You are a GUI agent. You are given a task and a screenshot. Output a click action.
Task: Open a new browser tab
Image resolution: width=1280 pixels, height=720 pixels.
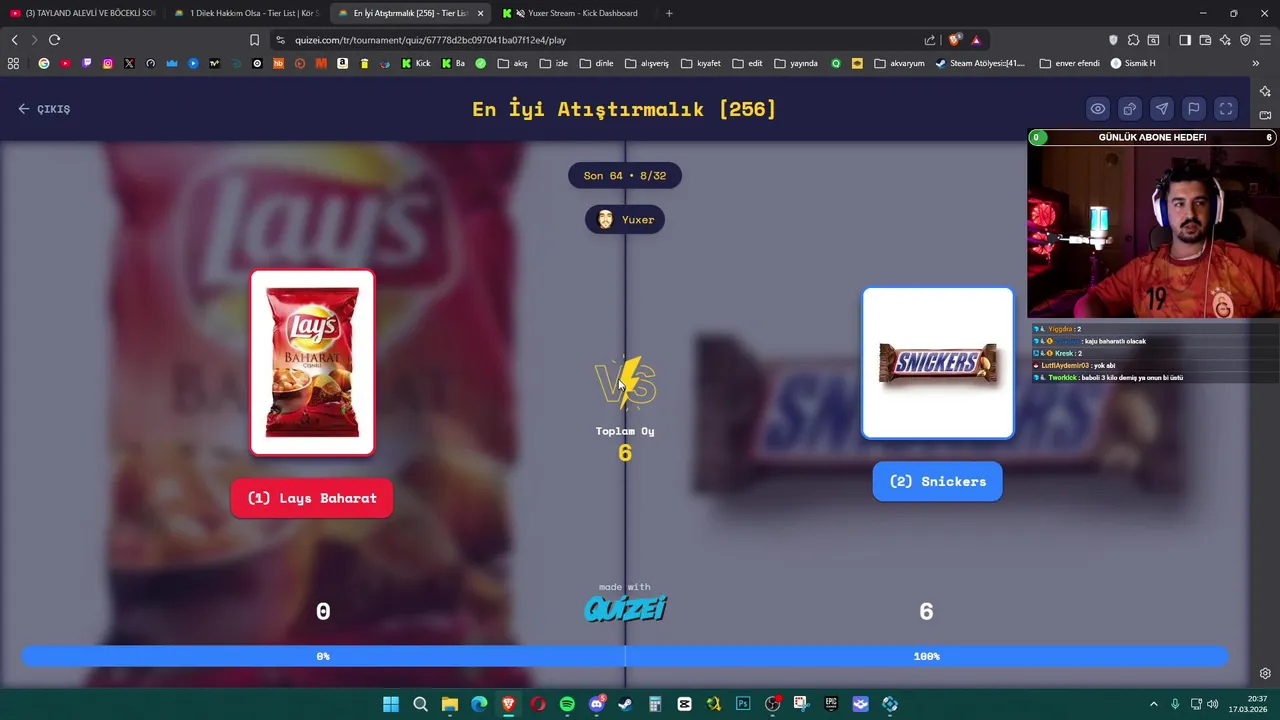[x=669, y=13]
